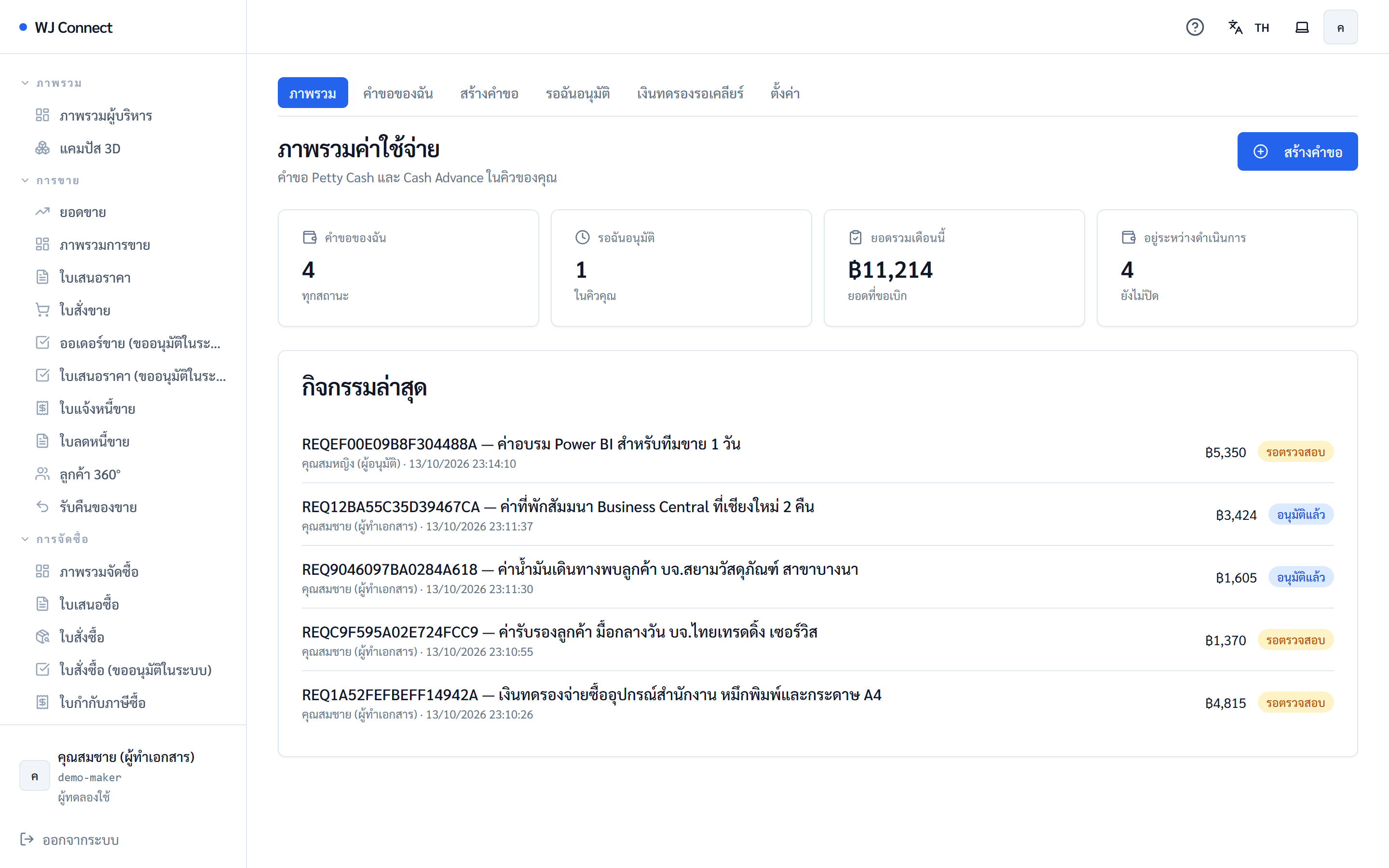Click the ออกจากระบบ logout icon
Screen dimensions: 1389x868
tap(27, 839)
